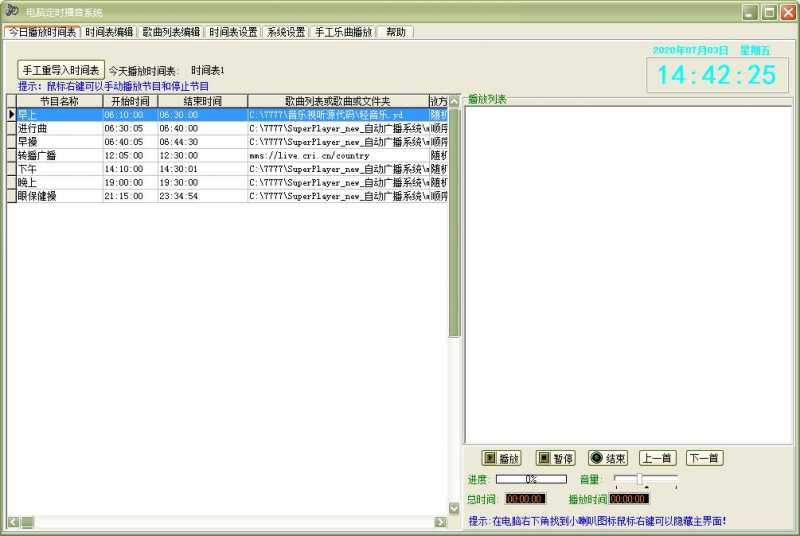Maximize the application window
800x536 pixels.
(x=769, y=12)
